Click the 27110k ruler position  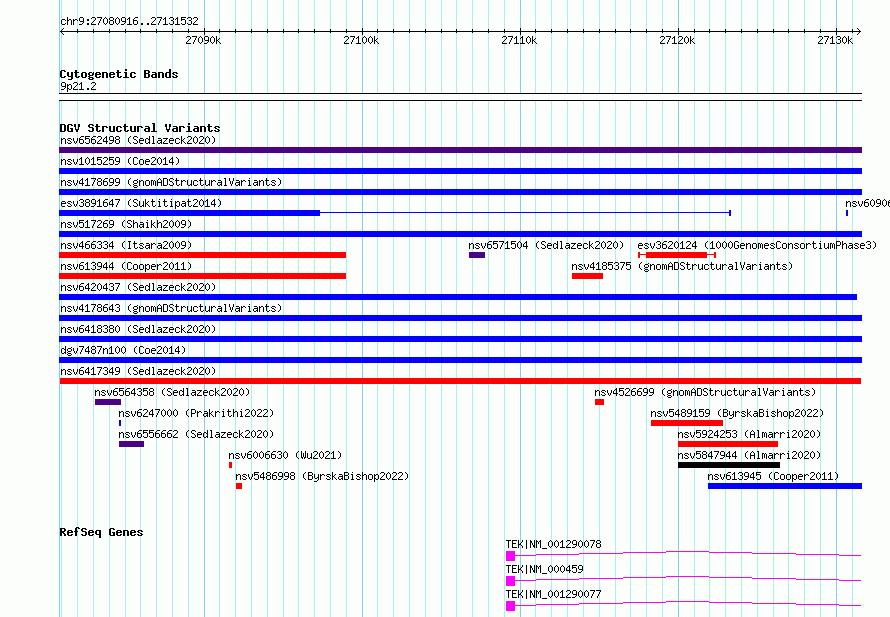[x=519, y=40]
